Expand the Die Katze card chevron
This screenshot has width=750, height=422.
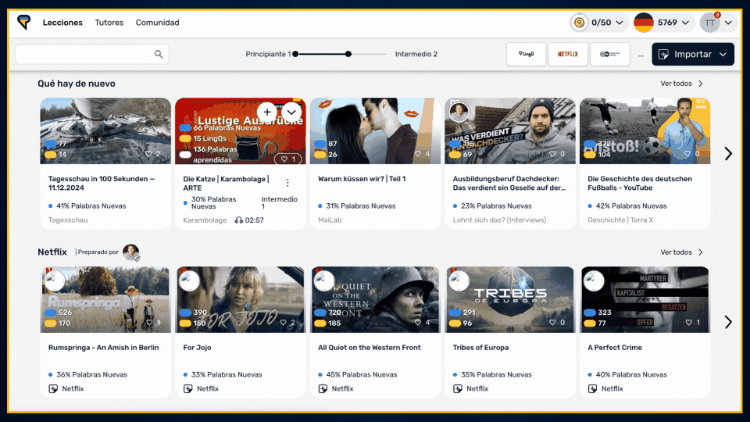pos(291,112)
